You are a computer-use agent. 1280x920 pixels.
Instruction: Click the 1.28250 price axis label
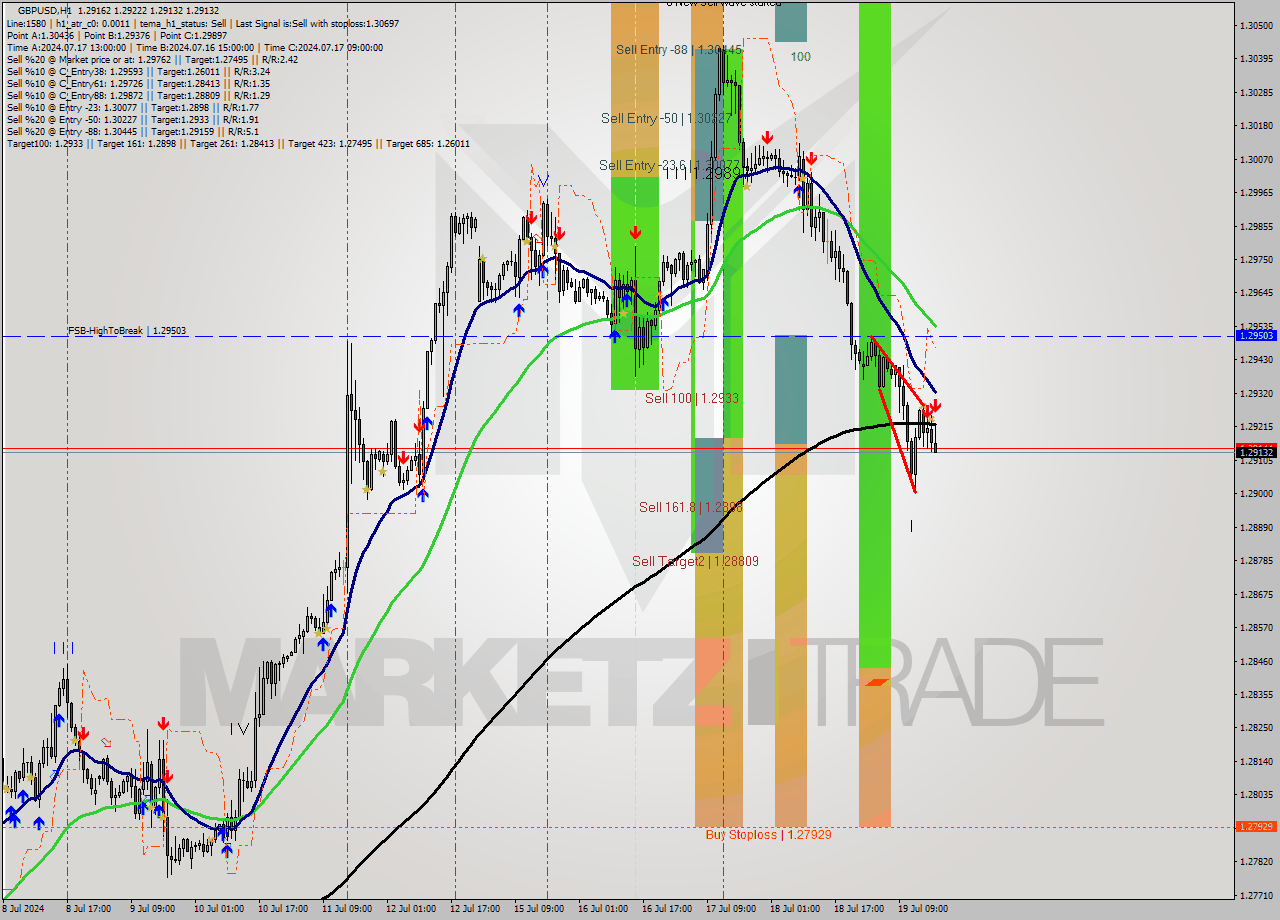coord(1256,728)
